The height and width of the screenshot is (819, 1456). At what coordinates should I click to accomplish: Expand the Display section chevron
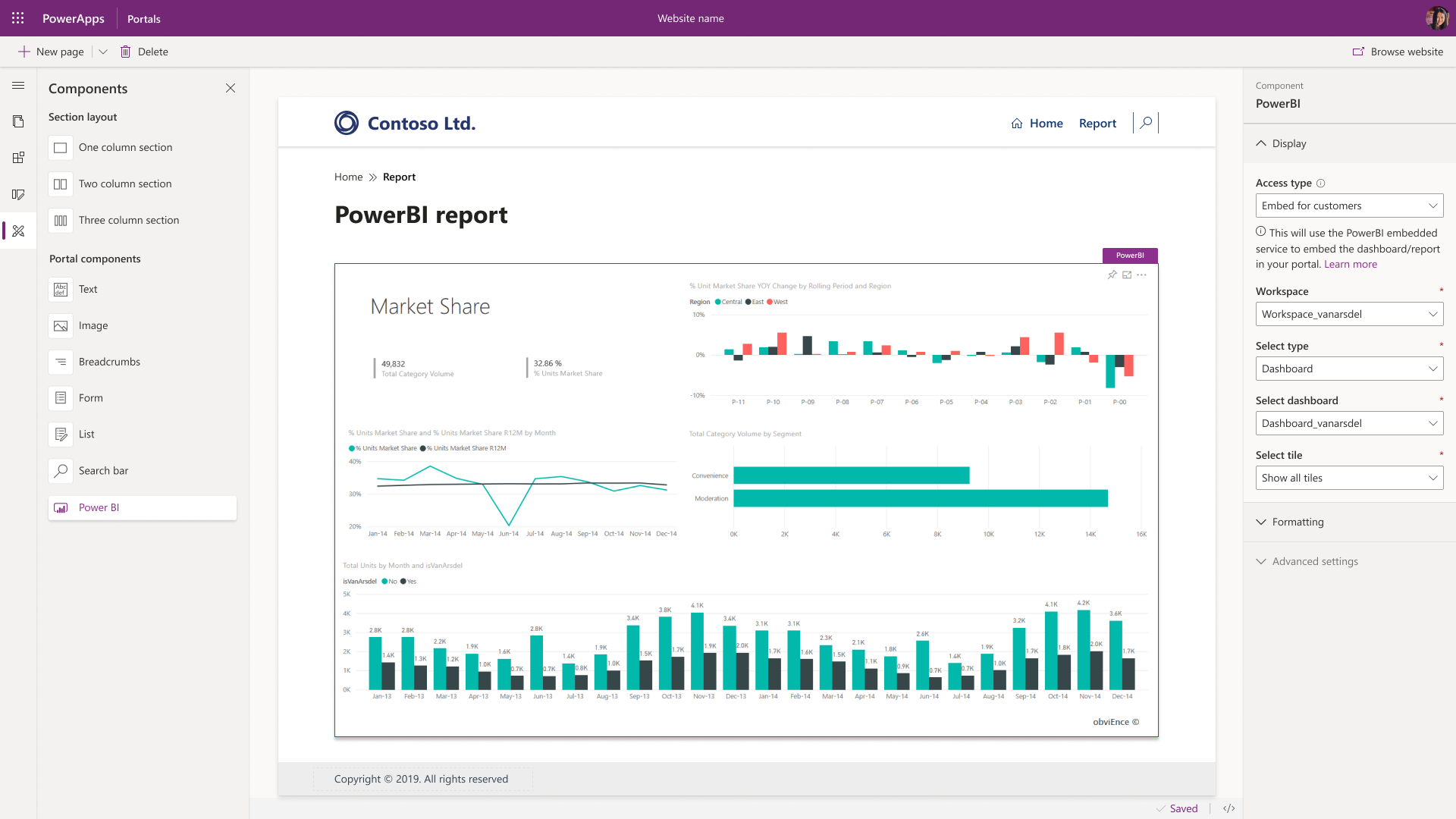click(1262, 143)
